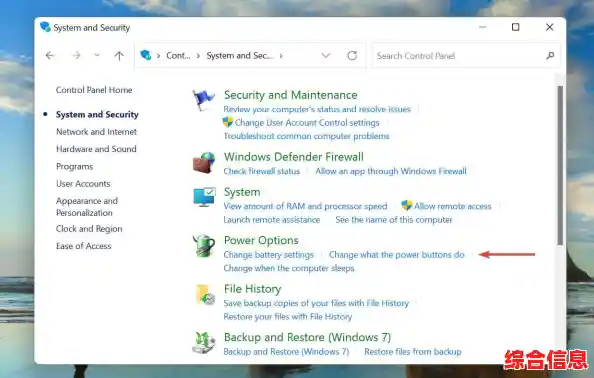Save backup copies with File History
594x378 pixels.
pos(316,303)
